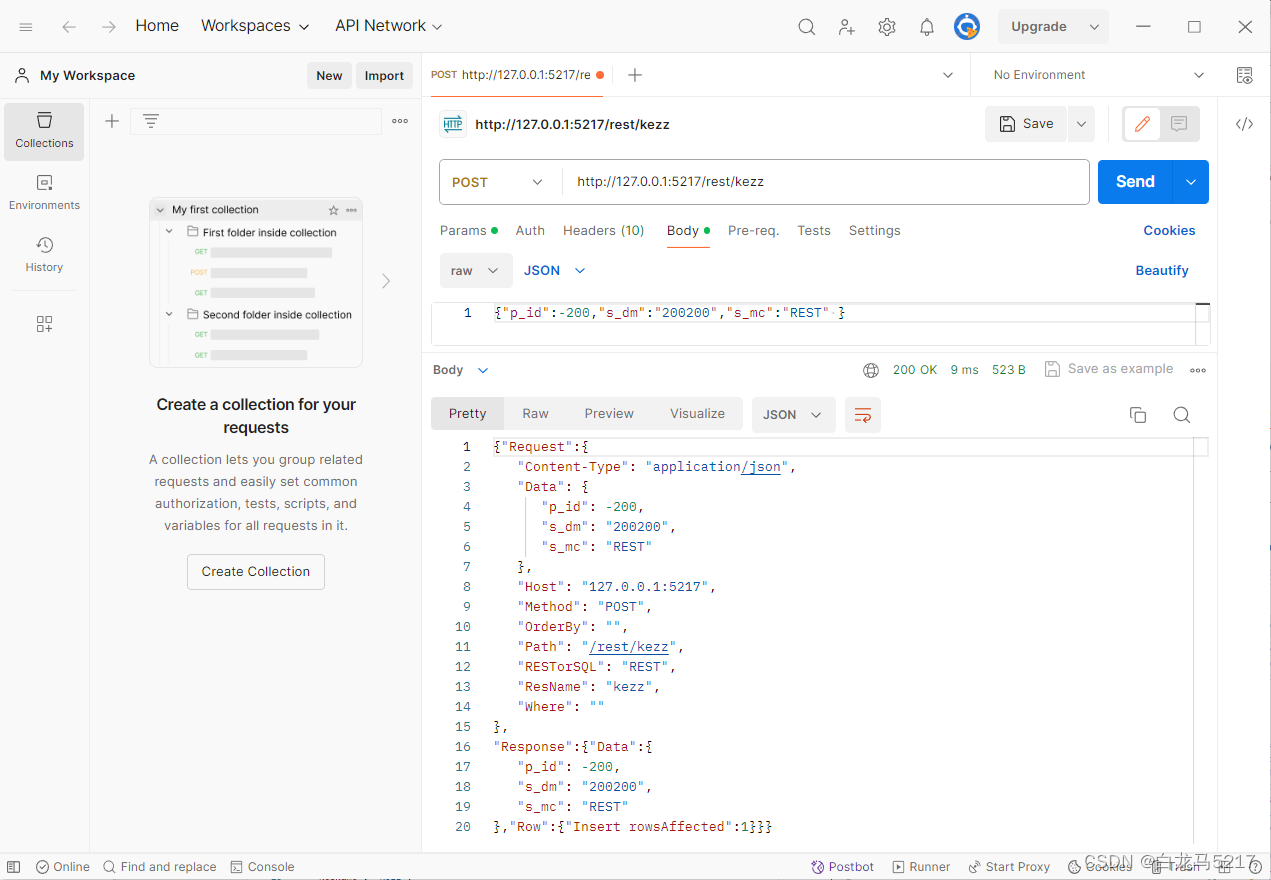Open Console in status bar
Viewport: 1271px width, 880px height.
(262, 867)
